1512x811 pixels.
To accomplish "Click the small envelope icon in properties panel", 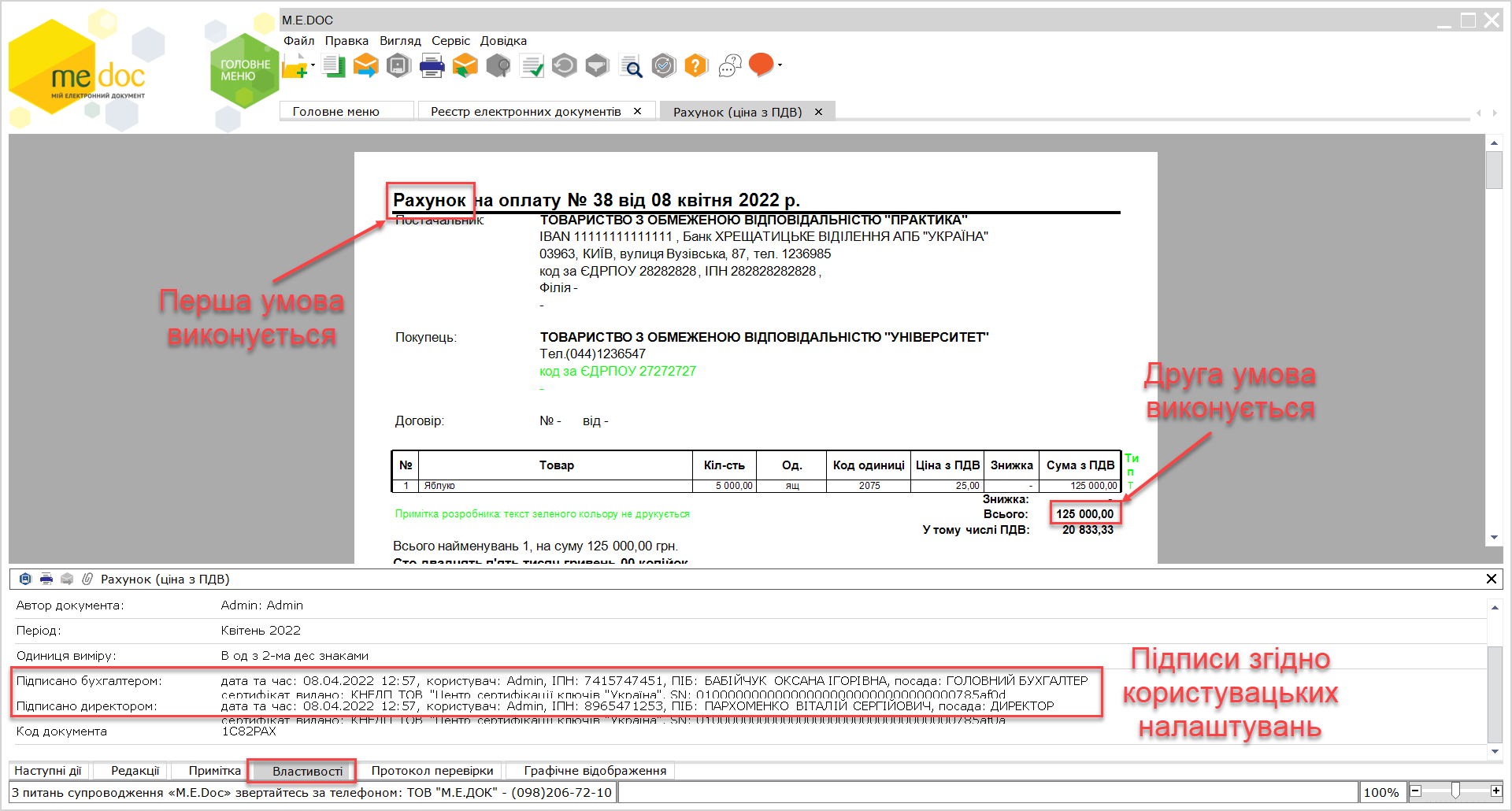I will [x=67, y=579].
